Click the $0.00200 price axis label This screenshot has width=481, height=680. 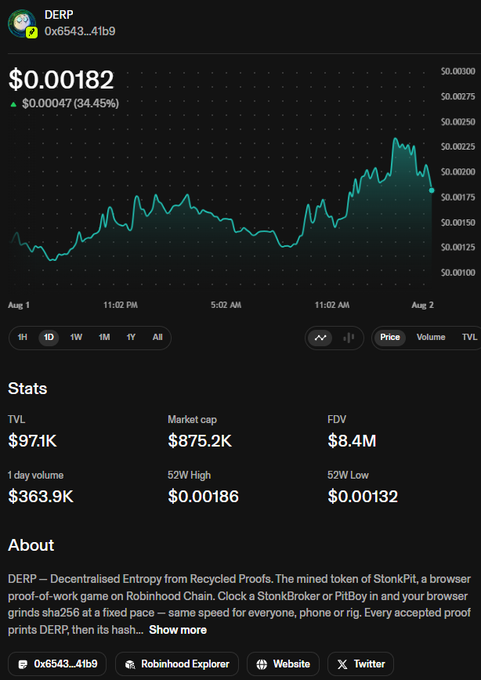pos(458,172)
